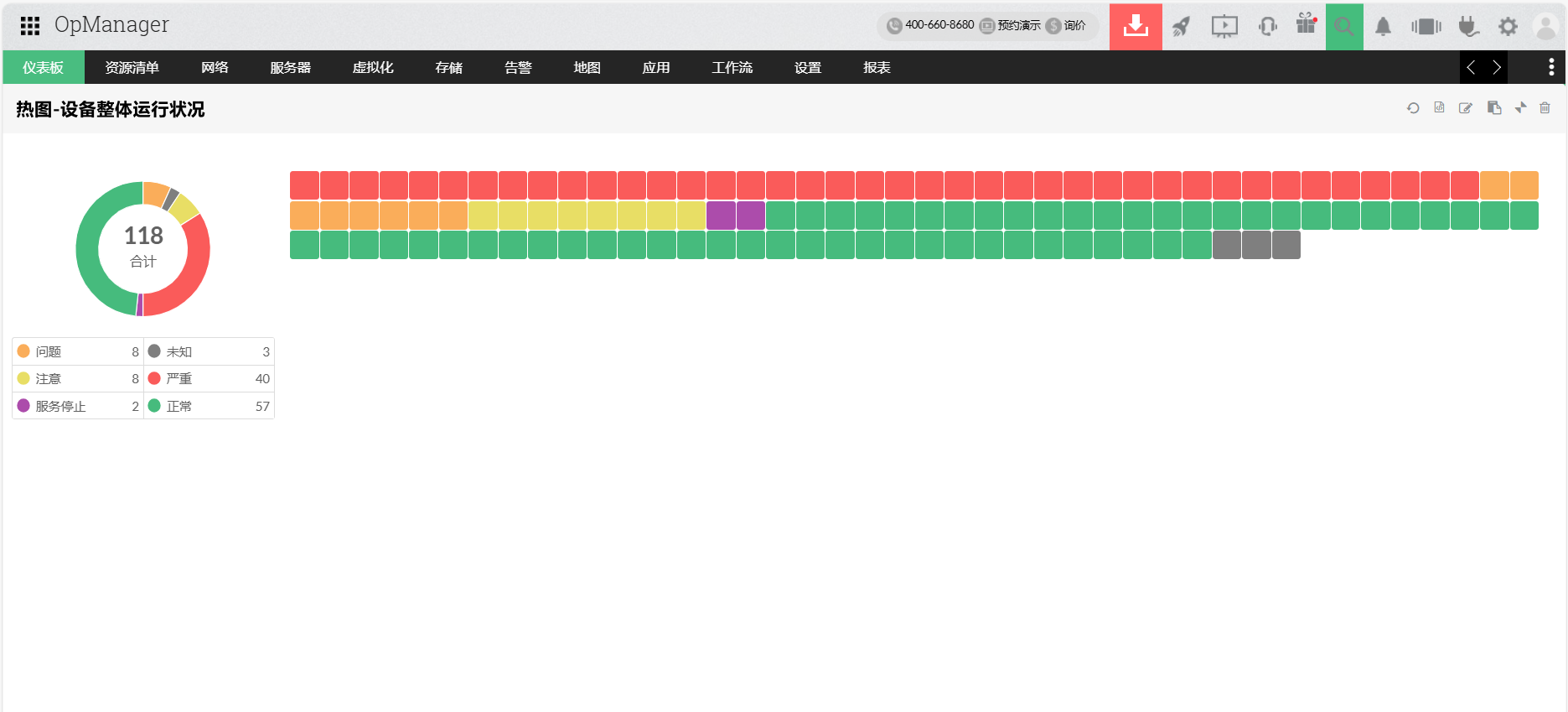Open the app grid launcher
The image size is (1568, 712).
pyautogui.click(x=30, y=26)
